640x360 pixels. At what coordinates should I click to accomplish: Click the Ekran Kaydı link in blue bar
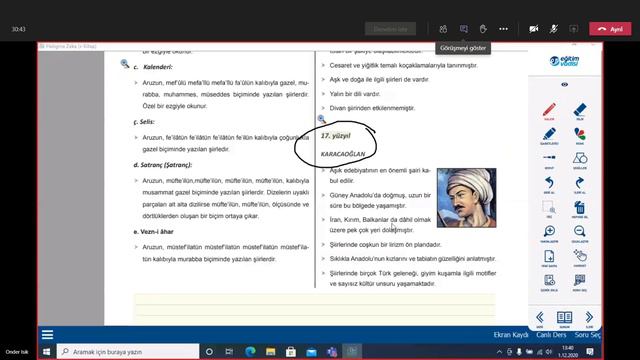pos(511,335)
